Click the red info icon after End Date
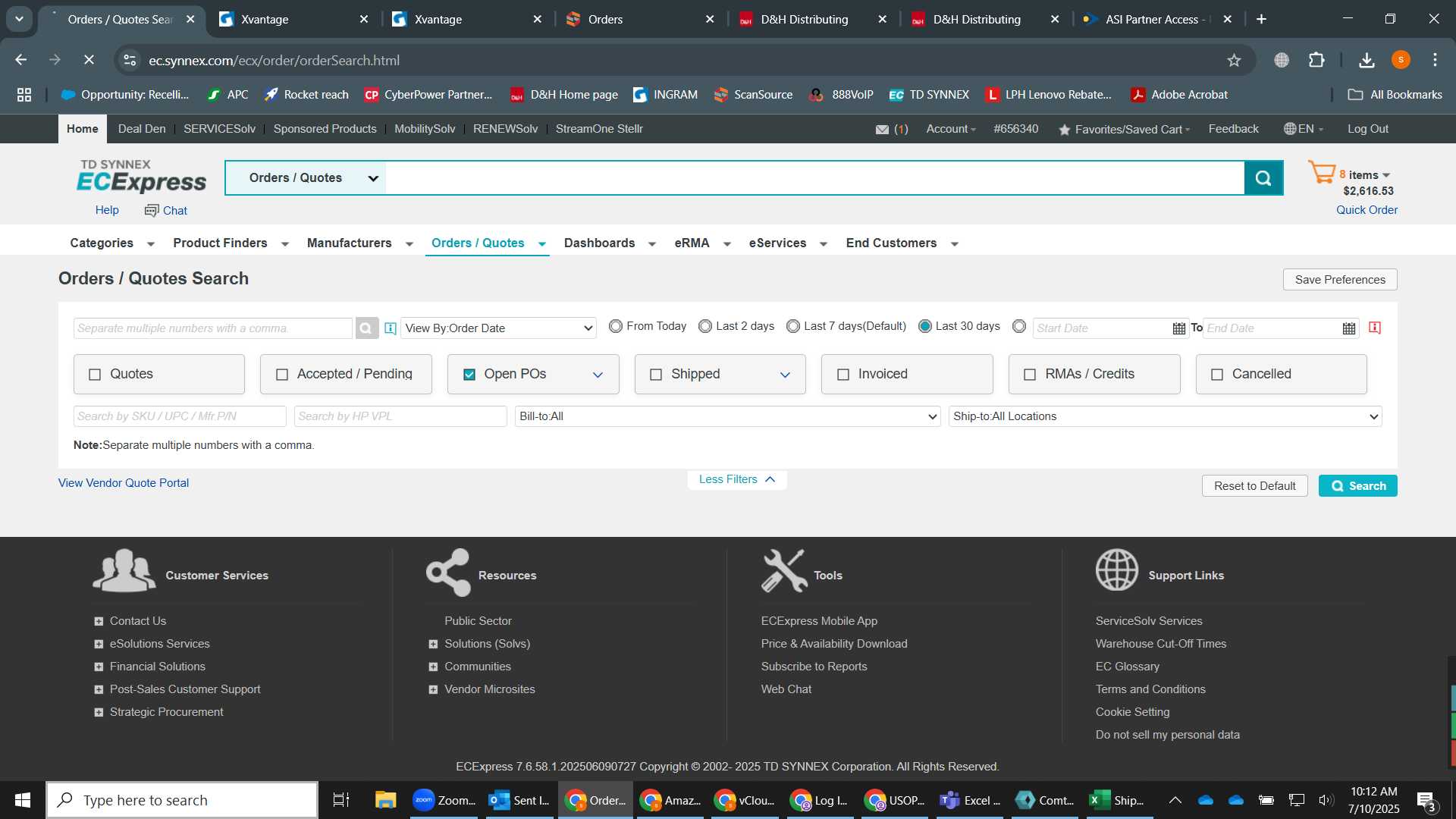This screenshot has height=819, width=1456. tap(1375, 328)
